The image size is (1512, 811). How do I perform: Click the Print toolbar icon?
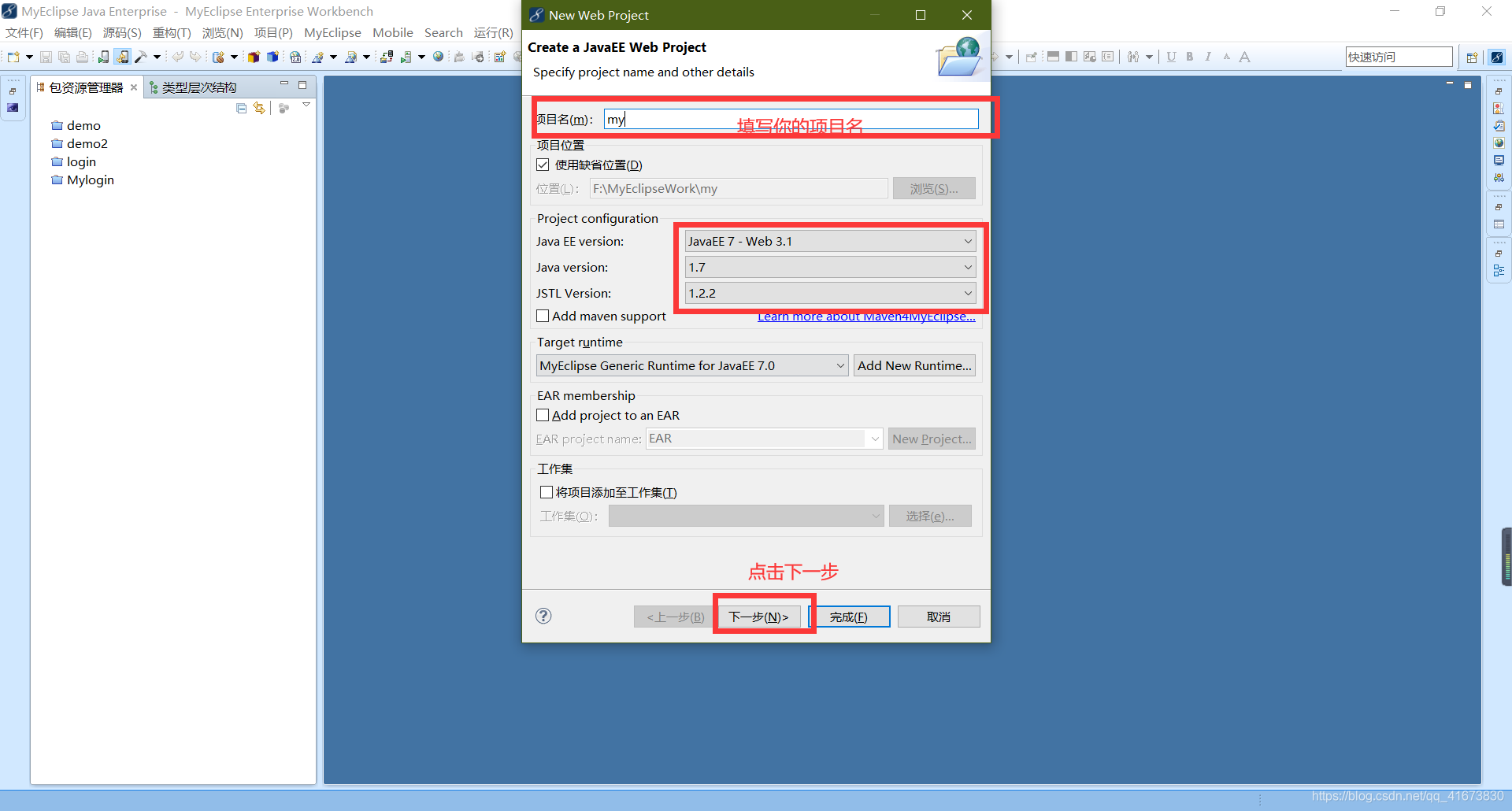[82, 57]
